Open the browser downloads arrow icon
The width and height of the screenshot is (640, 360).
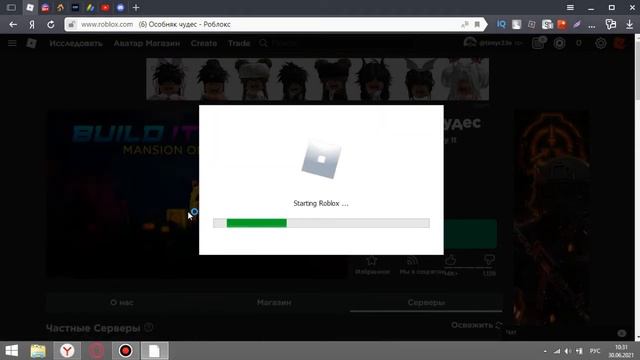click(x=629, y=24)
